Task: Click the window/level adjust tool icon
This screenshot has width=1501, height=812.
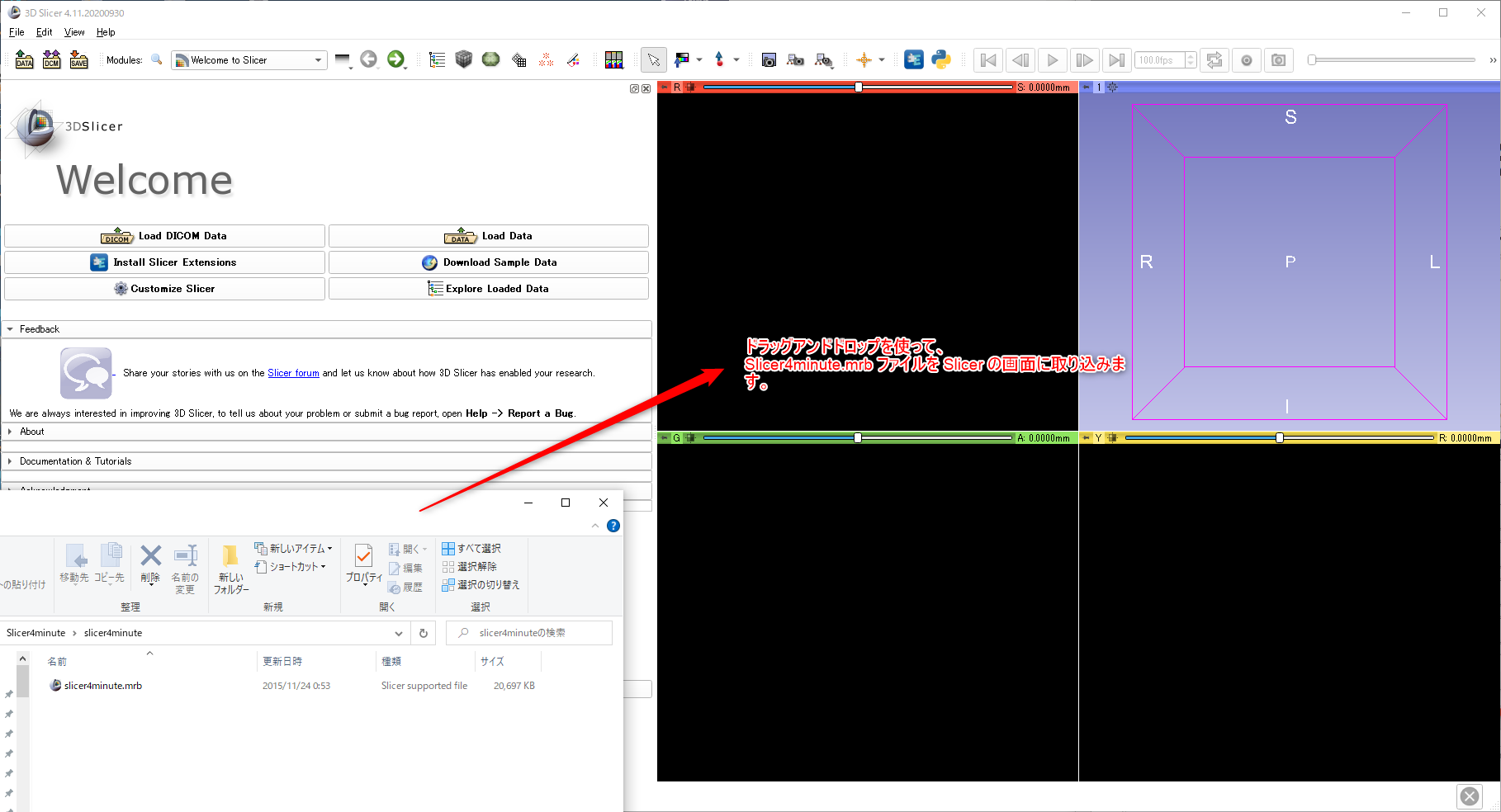Action: pyautogui.click(x=682, y=59)
